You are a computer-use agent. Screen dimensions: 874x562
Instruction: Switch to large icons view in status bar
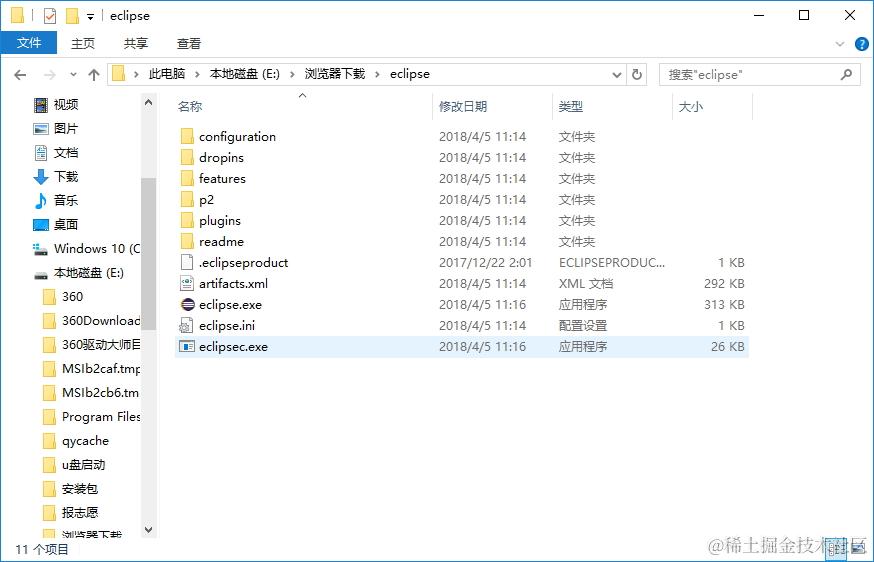coord(858,549)
